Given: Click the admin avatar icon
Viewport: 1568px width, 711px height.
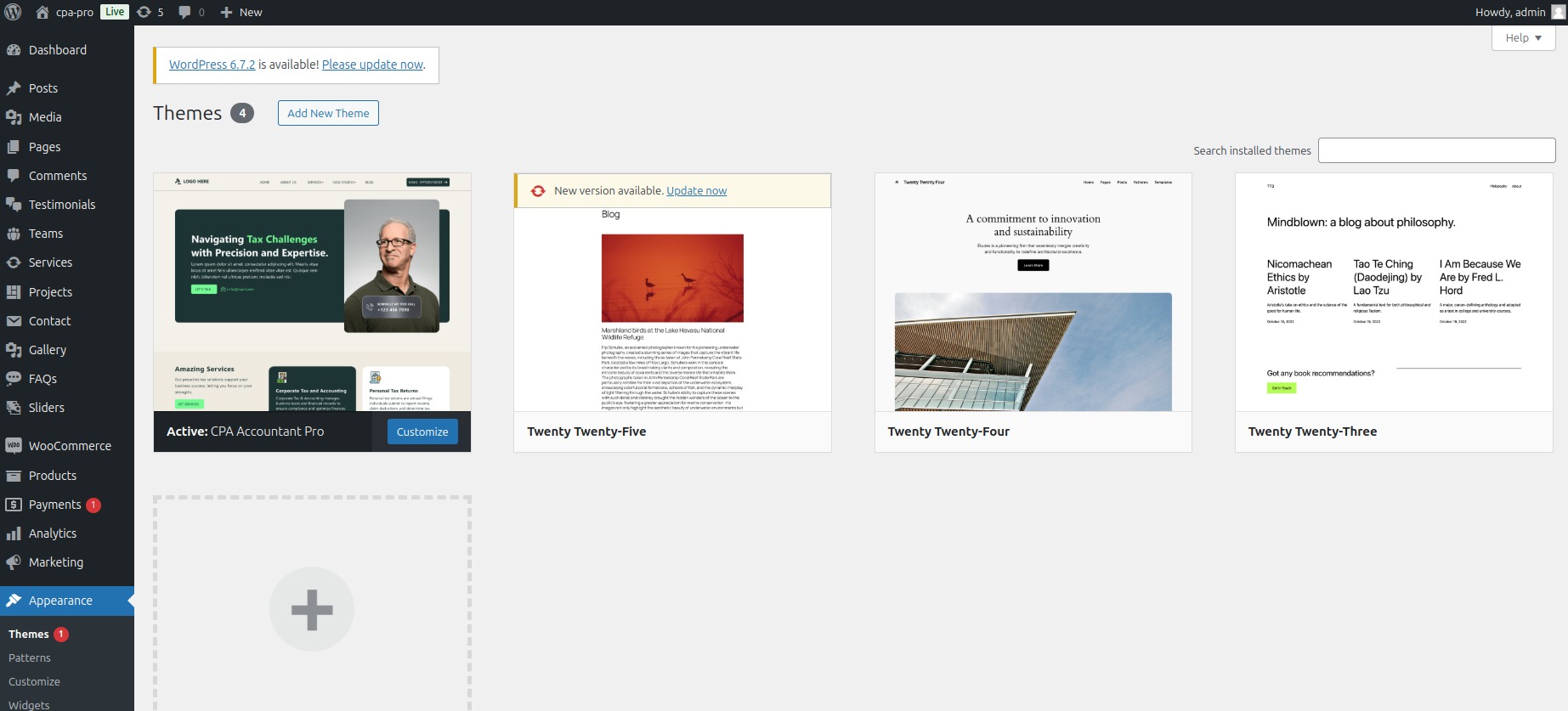Looking at the screenshot, I should pyautogui.click(x=1558, y=12).
